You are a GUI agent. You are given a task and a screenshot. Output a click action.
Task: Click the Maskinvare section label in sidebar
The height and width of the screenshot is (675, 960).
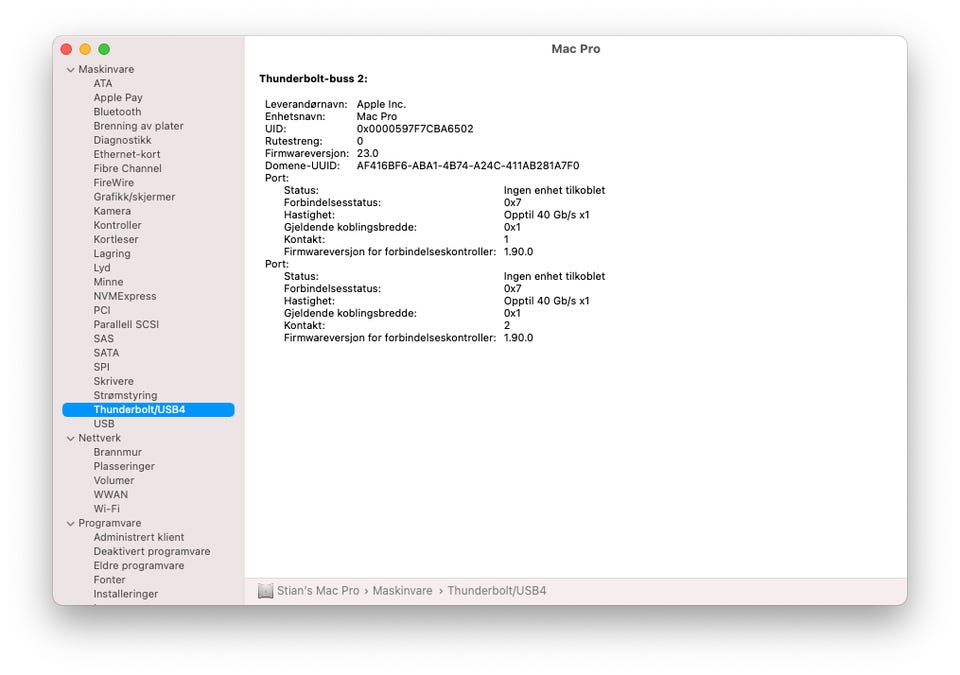106,69
